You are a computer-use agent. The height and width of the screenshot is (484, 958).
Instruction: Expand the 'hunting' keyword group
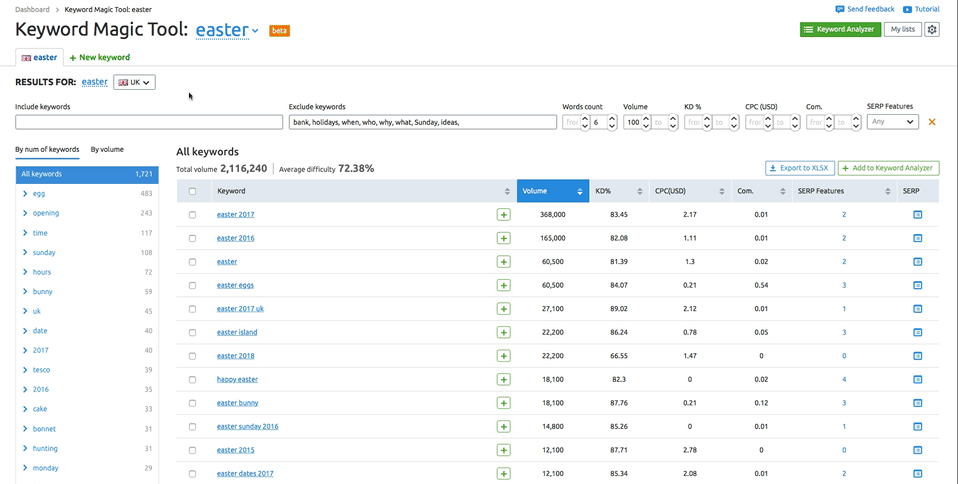pyautogui.click(x=25, y=448)
